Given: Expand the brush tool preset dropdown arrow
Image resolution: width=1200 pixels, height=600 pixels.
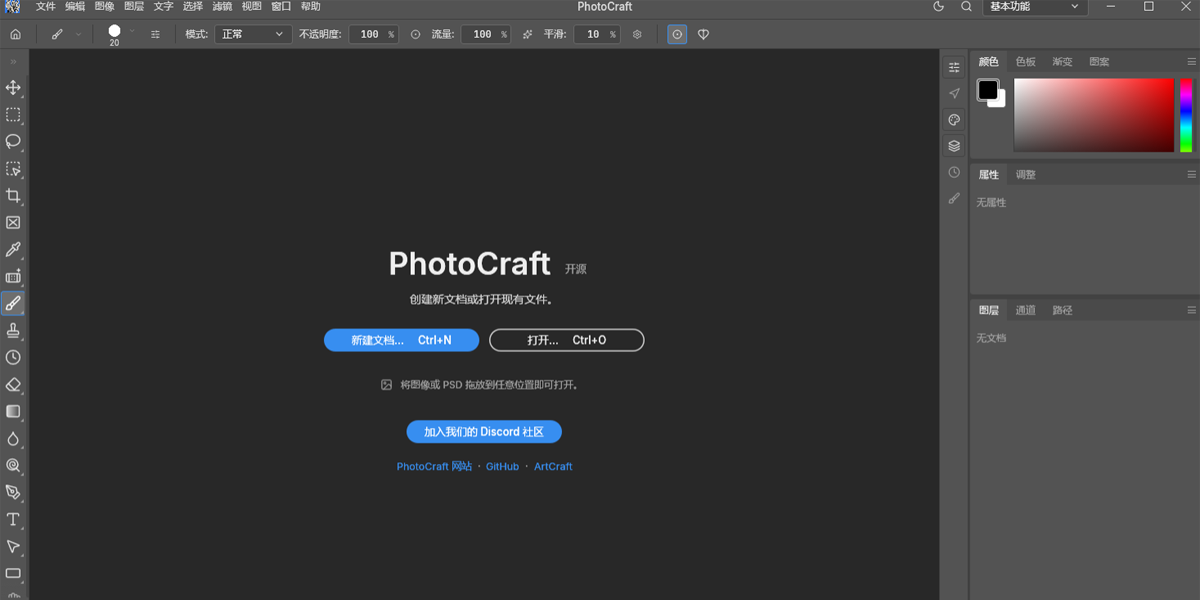Looking at the screenshot, I should coord(78,34).
